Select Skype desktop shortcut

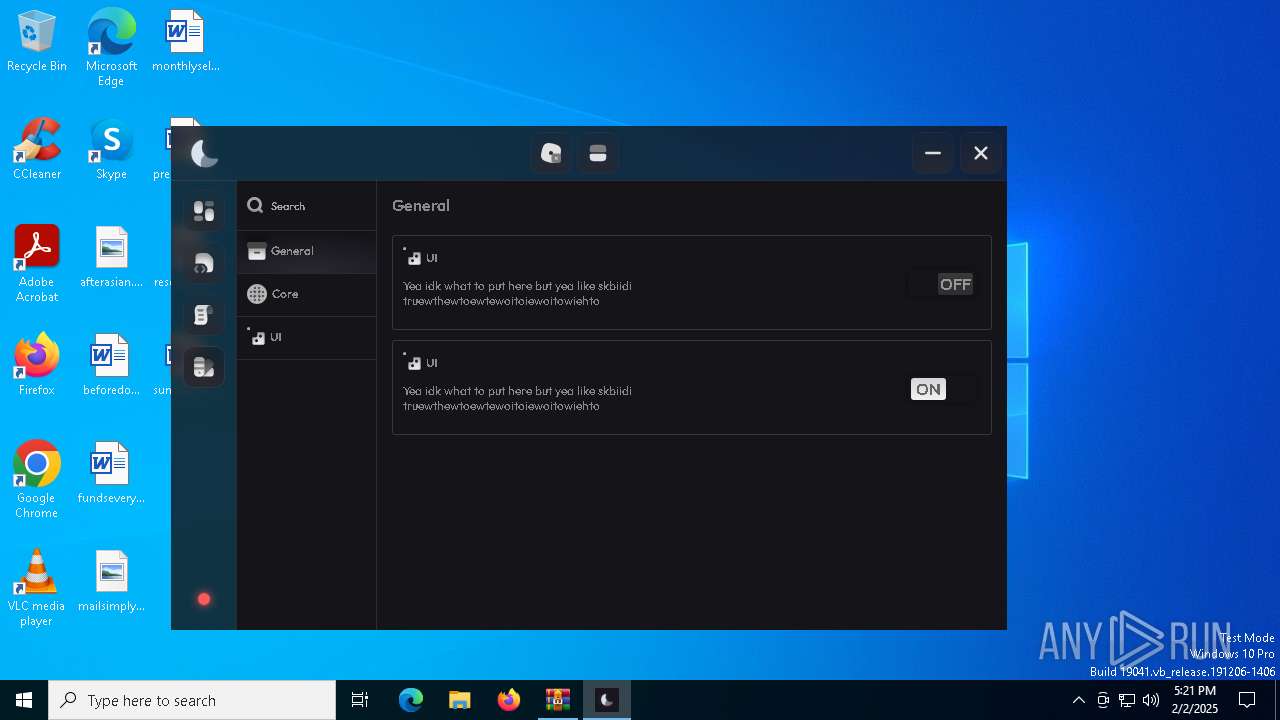[111, 150]
